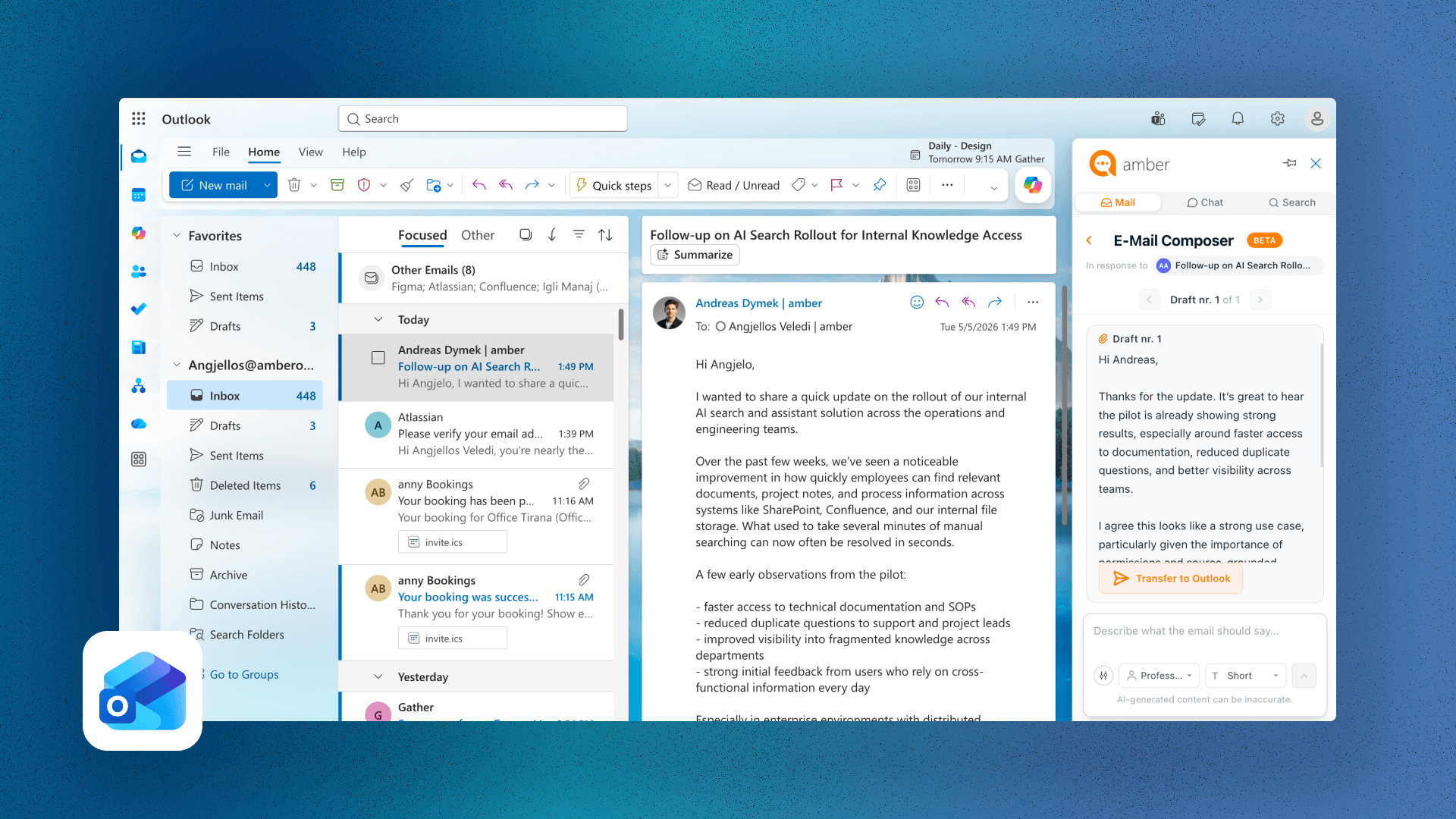Open the File menu

221,152
